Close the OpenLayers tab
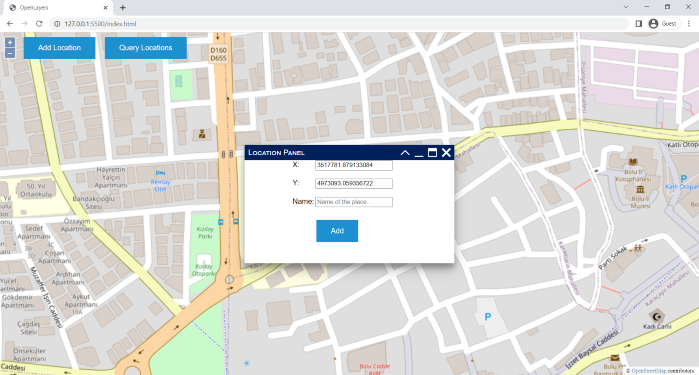 (x=106, y=8)
